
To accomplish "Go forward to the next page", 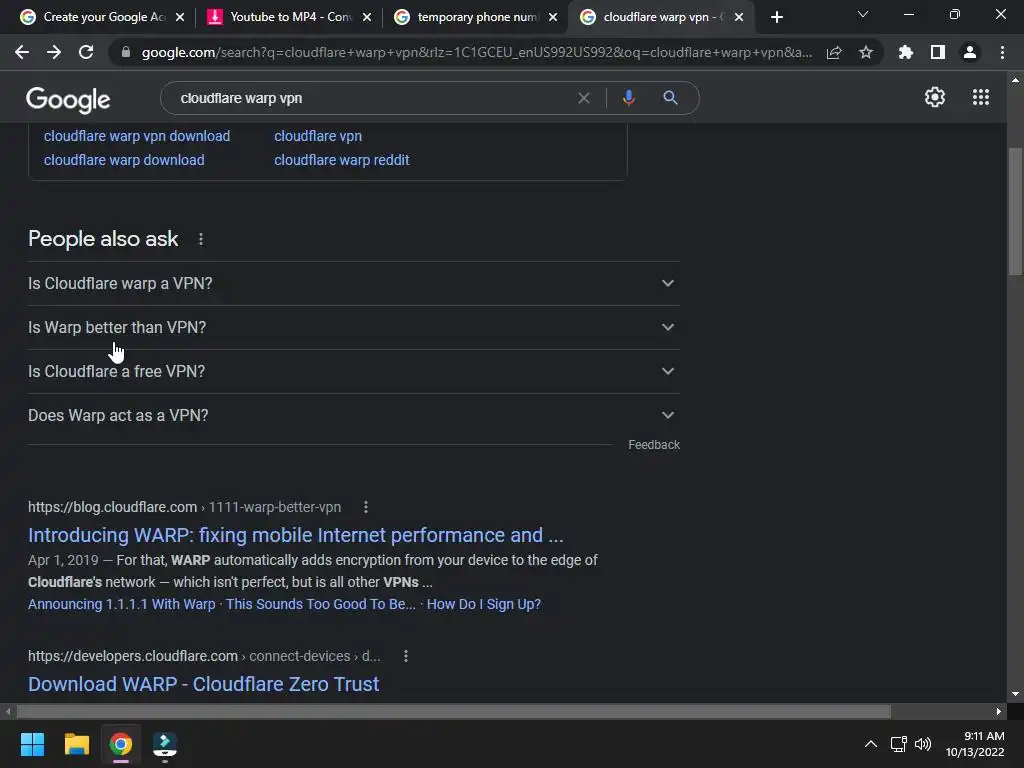I will (x=54, y=52).
